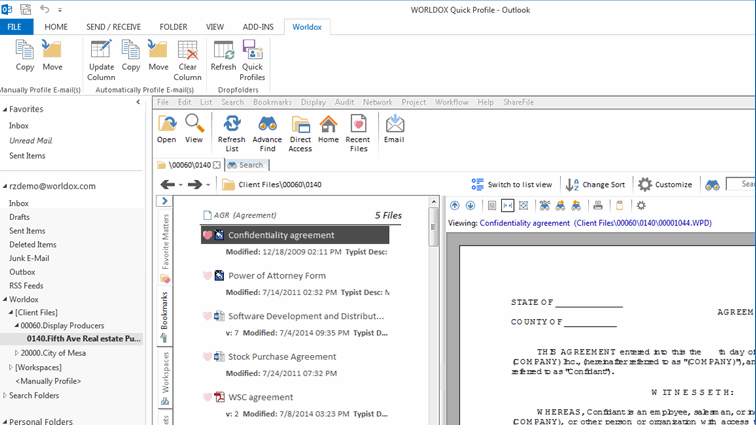Open the Worldox Workflow menu

(452, 102)
